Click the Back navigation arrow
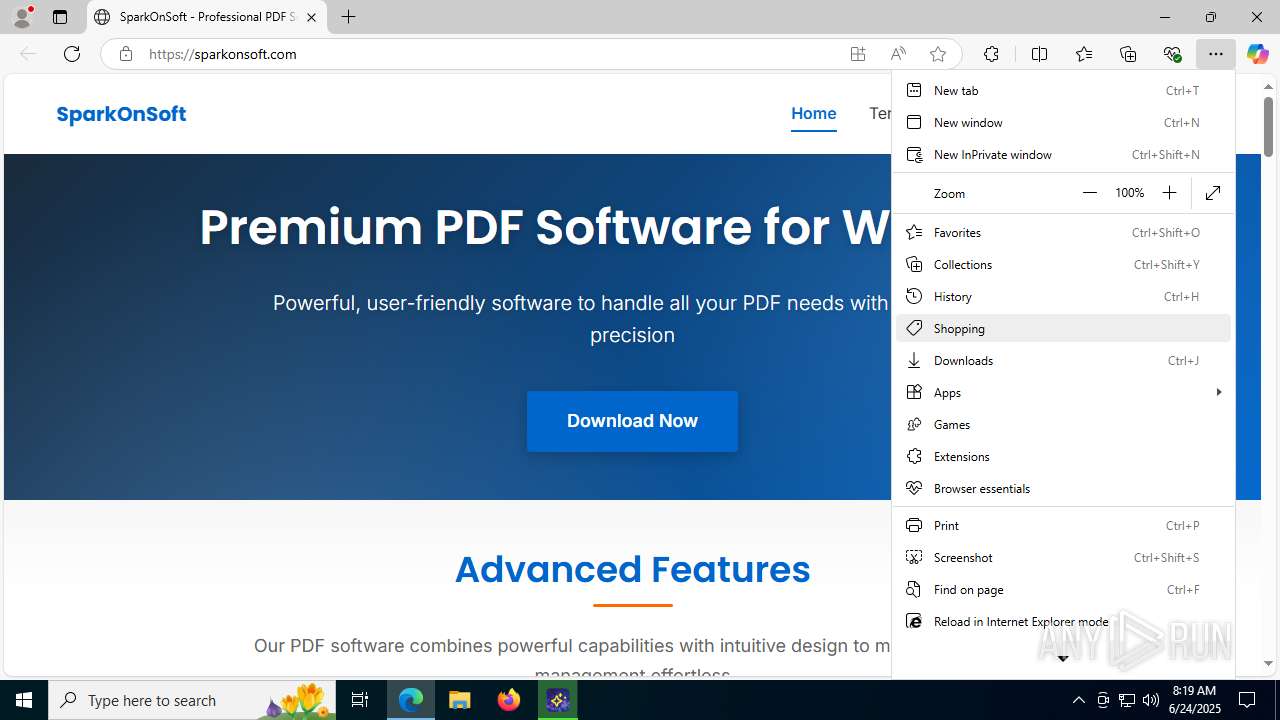Image resolution: width=1280 pixels, height=720 pixels. (x=28, y=54)
